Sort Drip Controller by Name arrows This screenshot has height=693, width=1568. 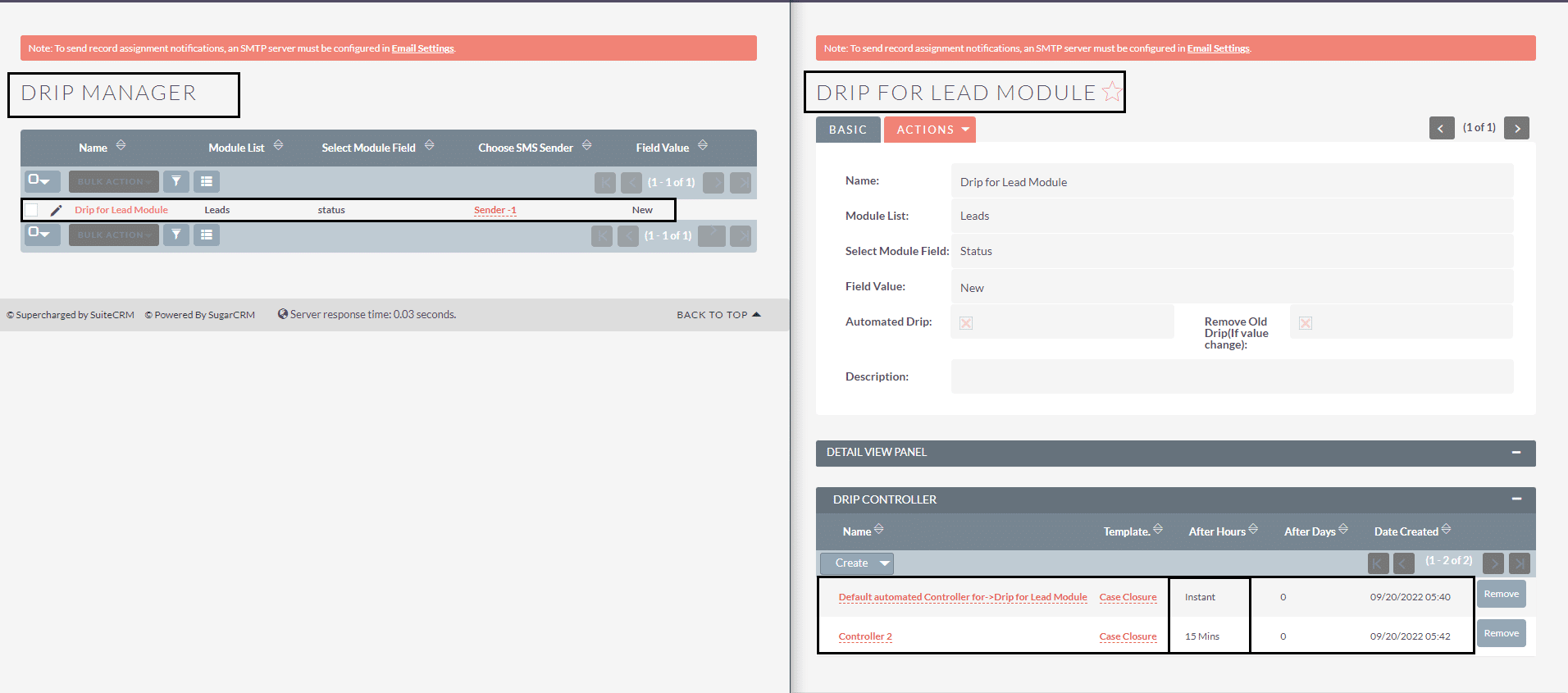click(x=878, y=529)
